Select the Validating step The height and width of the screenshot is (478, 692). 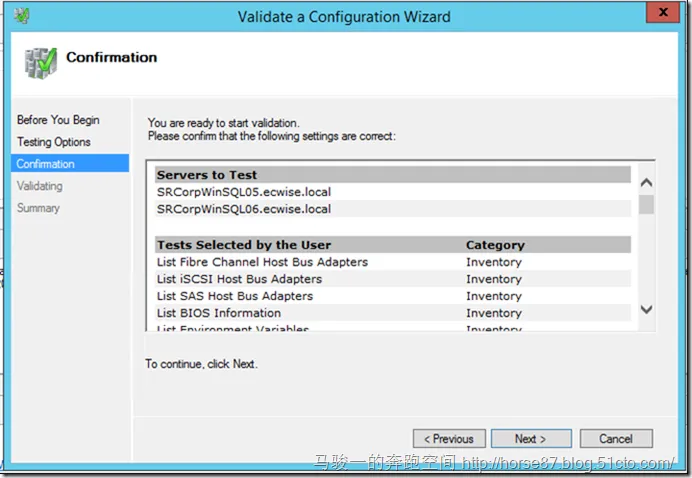[40, 186]
